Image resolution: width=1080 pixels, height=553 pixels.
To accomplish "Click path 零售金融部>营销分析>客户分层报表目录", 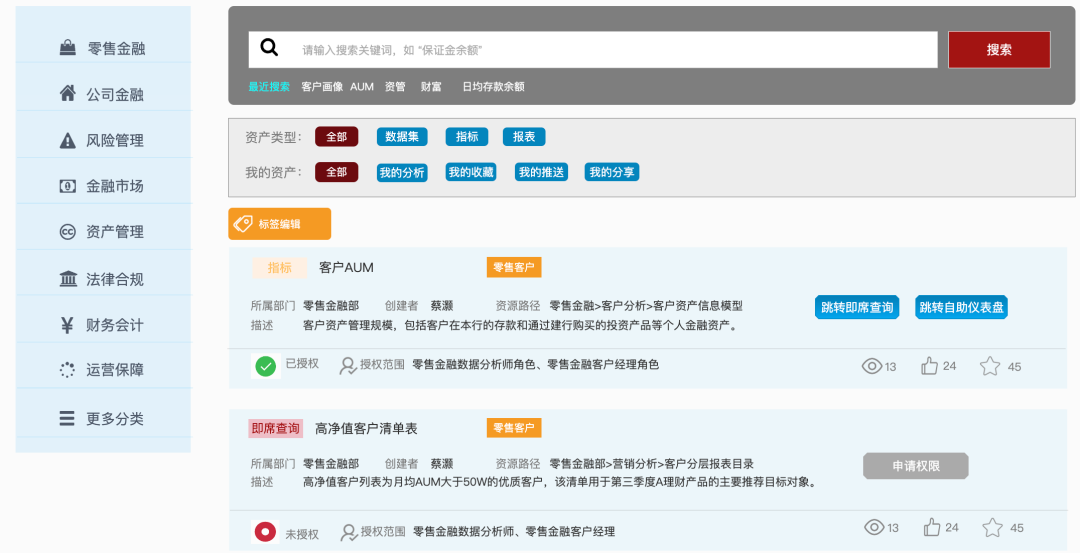I will 652,463.
